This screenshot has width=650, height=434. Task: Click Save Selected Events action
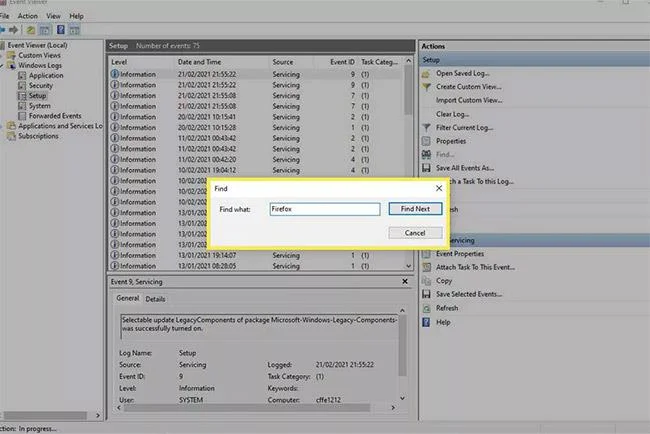(x=469, y=294)
